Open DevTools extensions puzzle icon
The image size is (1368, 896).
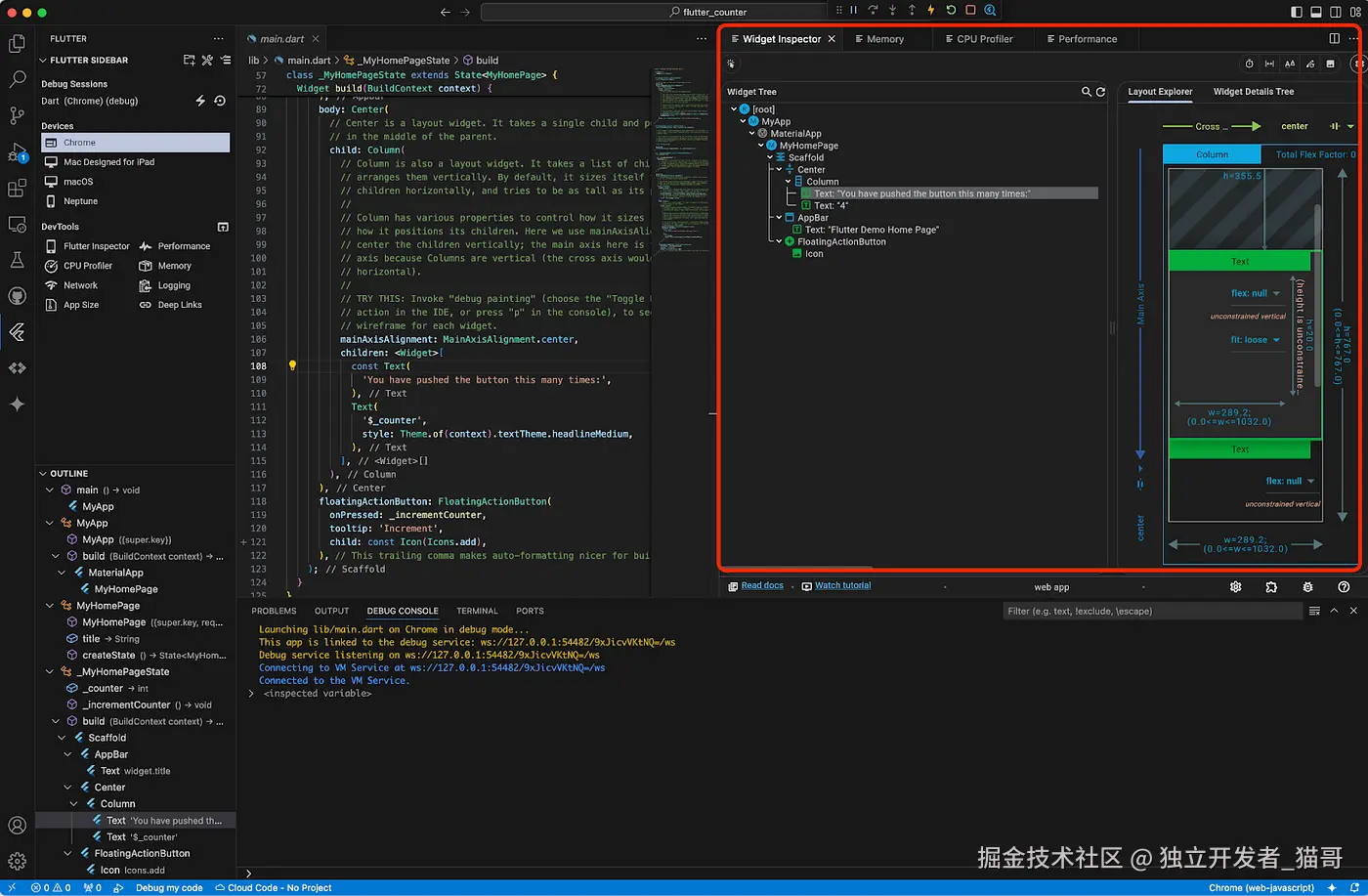[1271, 587]
